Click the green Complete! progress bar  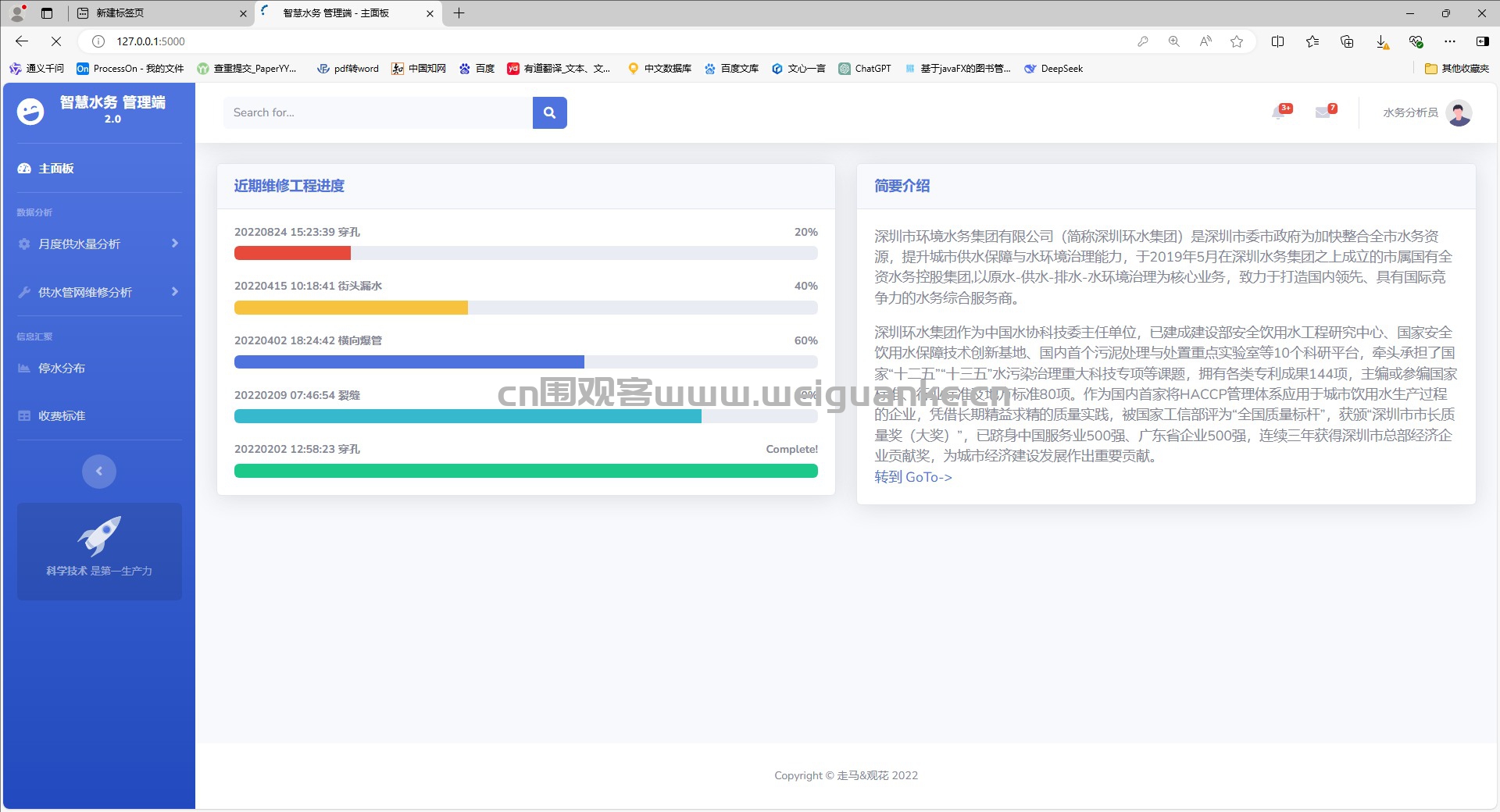coord(526,471)
